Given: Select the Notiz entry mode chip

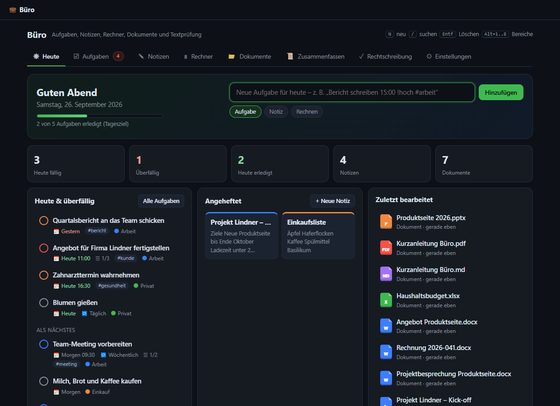Looking at the screenshot, I should tap(276, 112).
